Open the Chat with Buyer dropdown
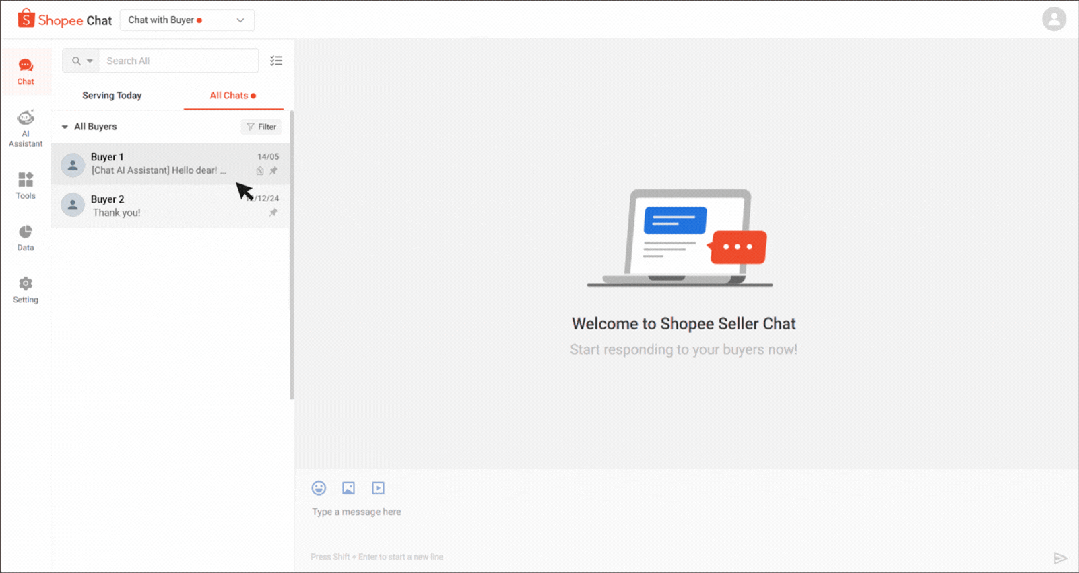1079x573 pixels. (x=187, y=20)
